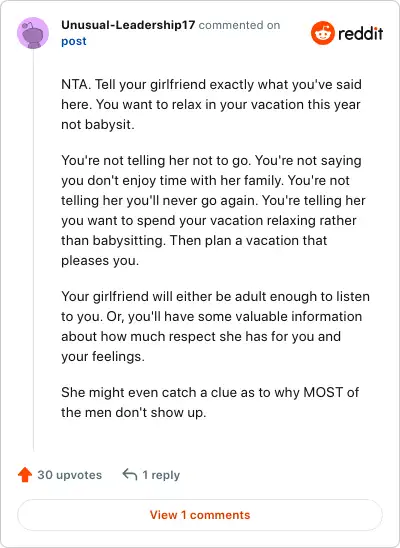Screen dimensions: 400x548
Task: Click the reddit wordmark text
Action: point(361,34)
